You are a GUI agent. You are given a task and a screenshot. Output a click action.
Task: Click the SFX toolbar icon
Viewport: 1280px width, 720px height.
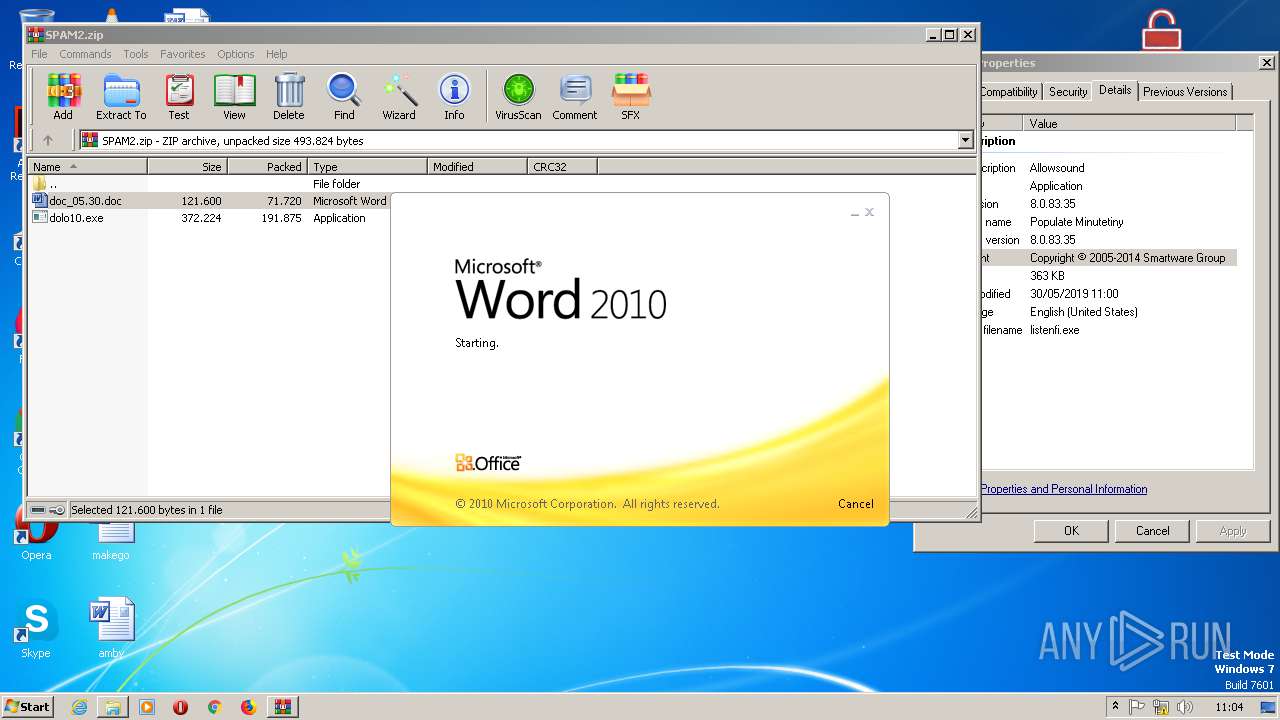(630, 96)
